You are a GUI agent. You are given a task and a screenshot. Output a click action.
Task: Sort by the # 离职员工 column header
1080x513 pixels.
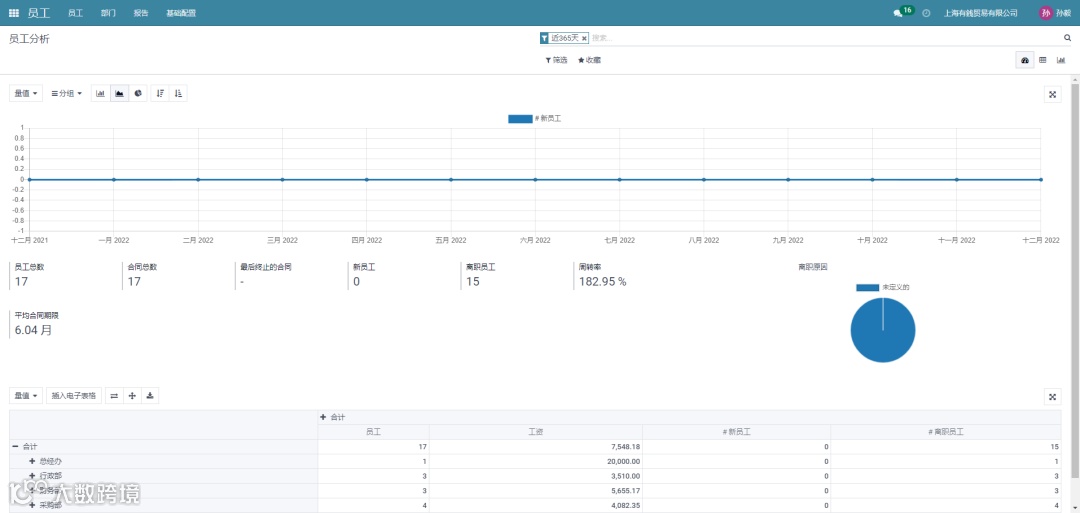coord(946,432)
